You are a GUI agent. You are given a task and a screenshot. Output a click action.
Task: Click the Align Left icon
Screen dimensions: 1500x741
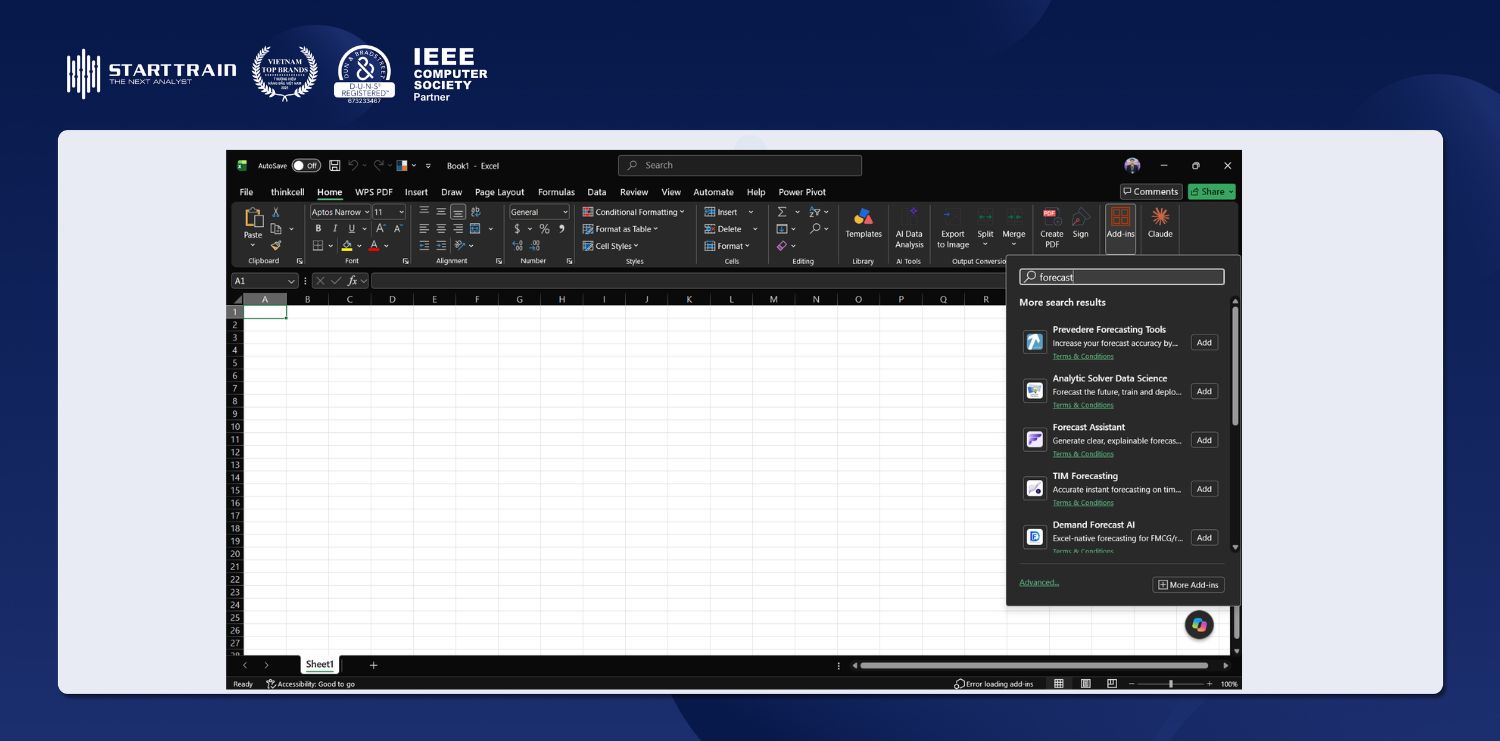click(x=424, y=229)
